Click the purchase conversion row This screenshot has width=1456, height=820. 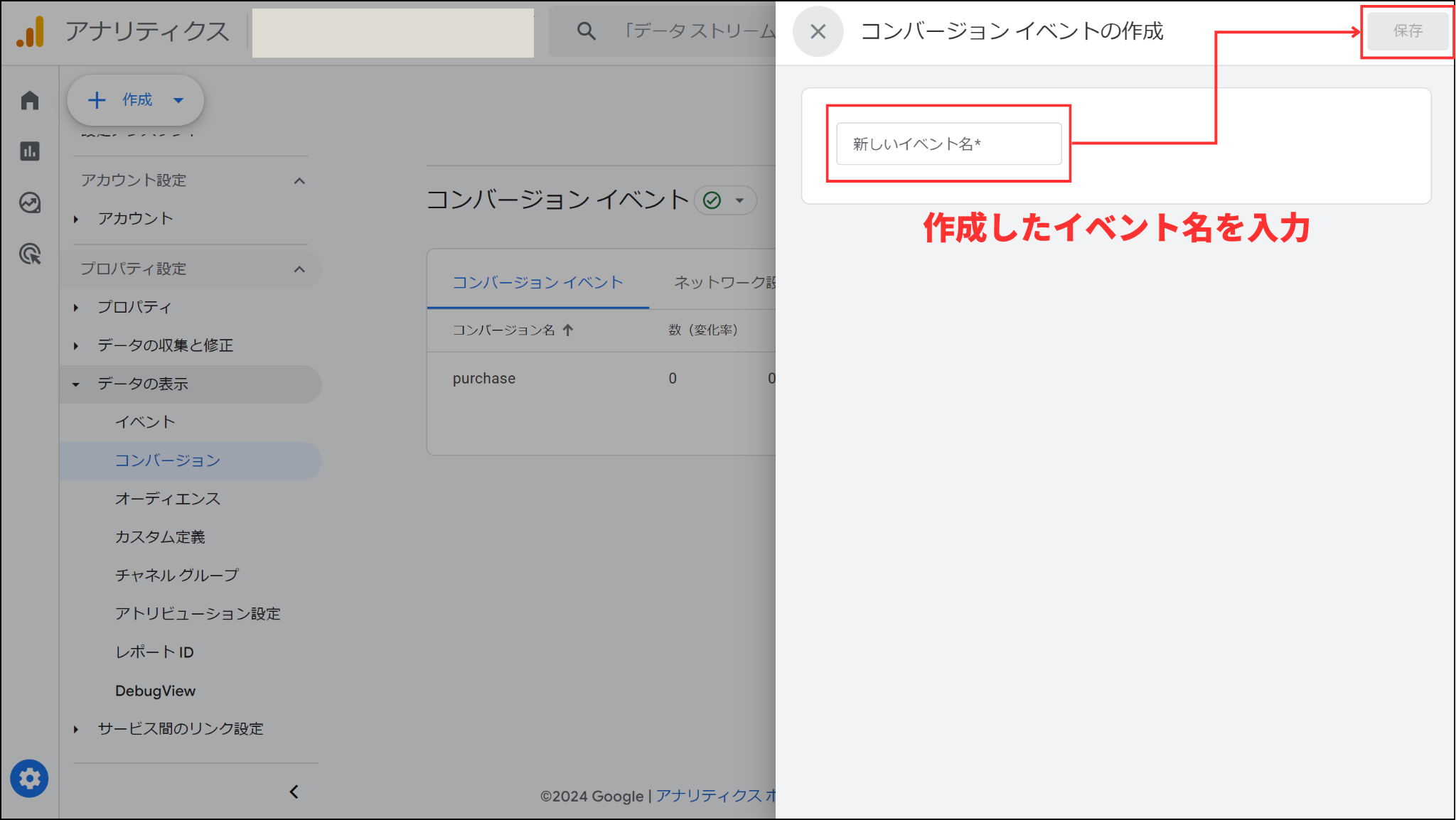601,379
